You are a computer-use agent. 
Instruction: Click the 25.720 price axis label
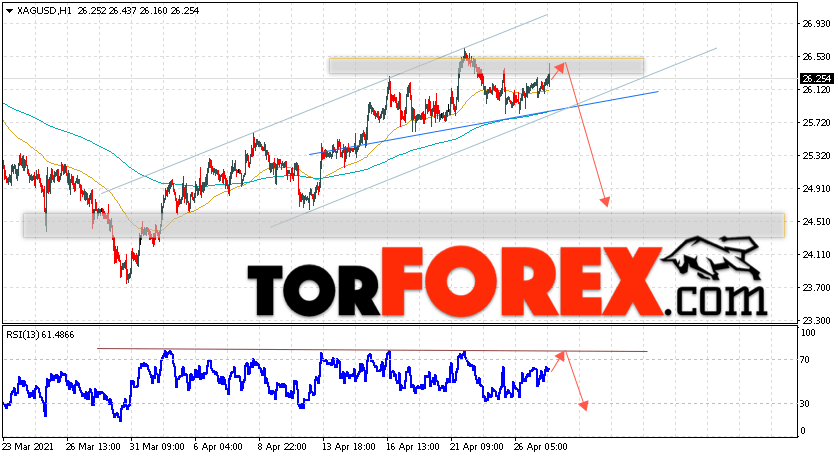pos(817,123)
